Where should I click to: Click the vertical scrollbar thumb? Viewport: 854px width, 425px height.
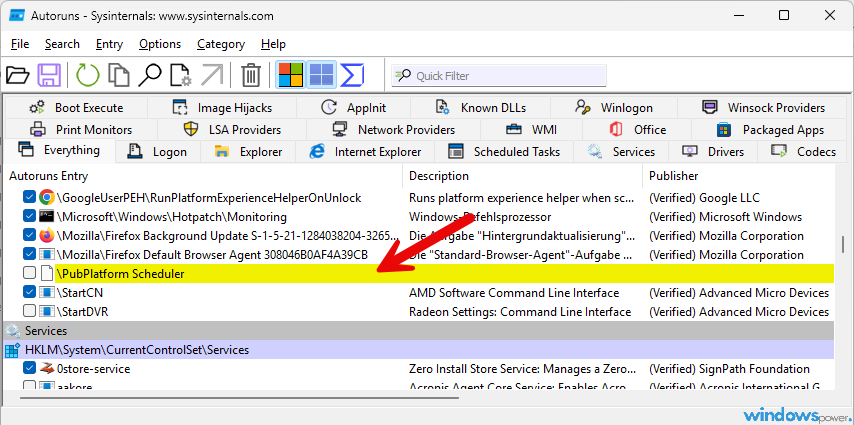pyautogui.click(x=843, y=242)
